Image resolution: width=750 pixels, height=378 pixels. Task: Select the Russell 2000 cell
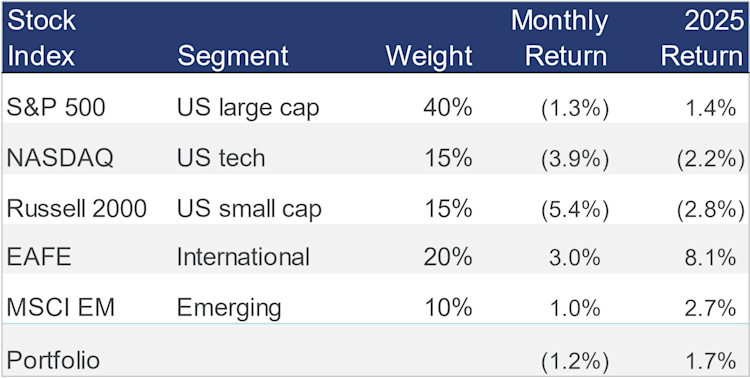[77, 209]
